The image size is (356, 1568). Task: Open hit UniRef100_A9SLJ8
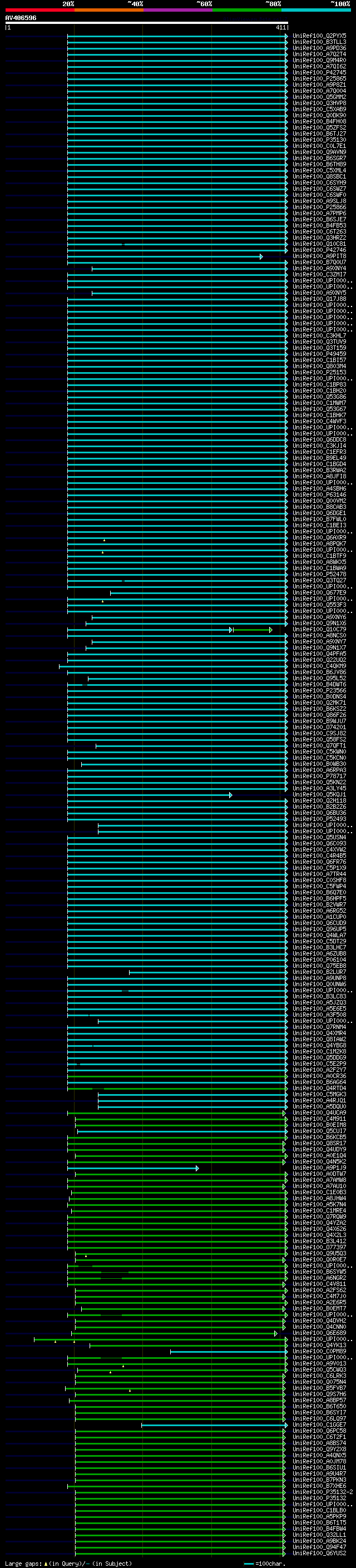coord(319,201)
